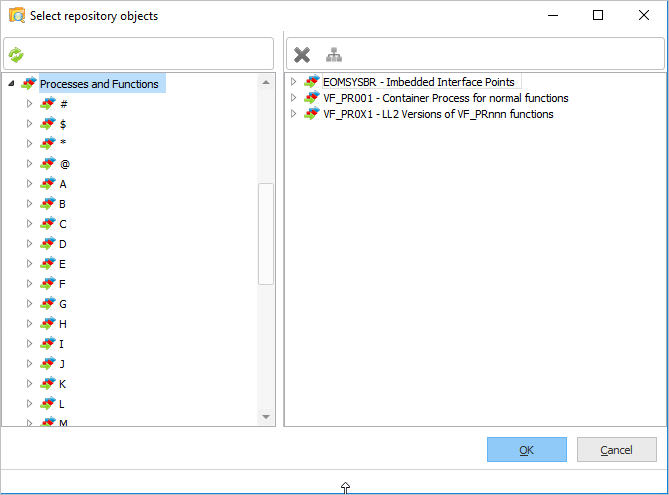Select the # item in the tree

coord(63,104)
